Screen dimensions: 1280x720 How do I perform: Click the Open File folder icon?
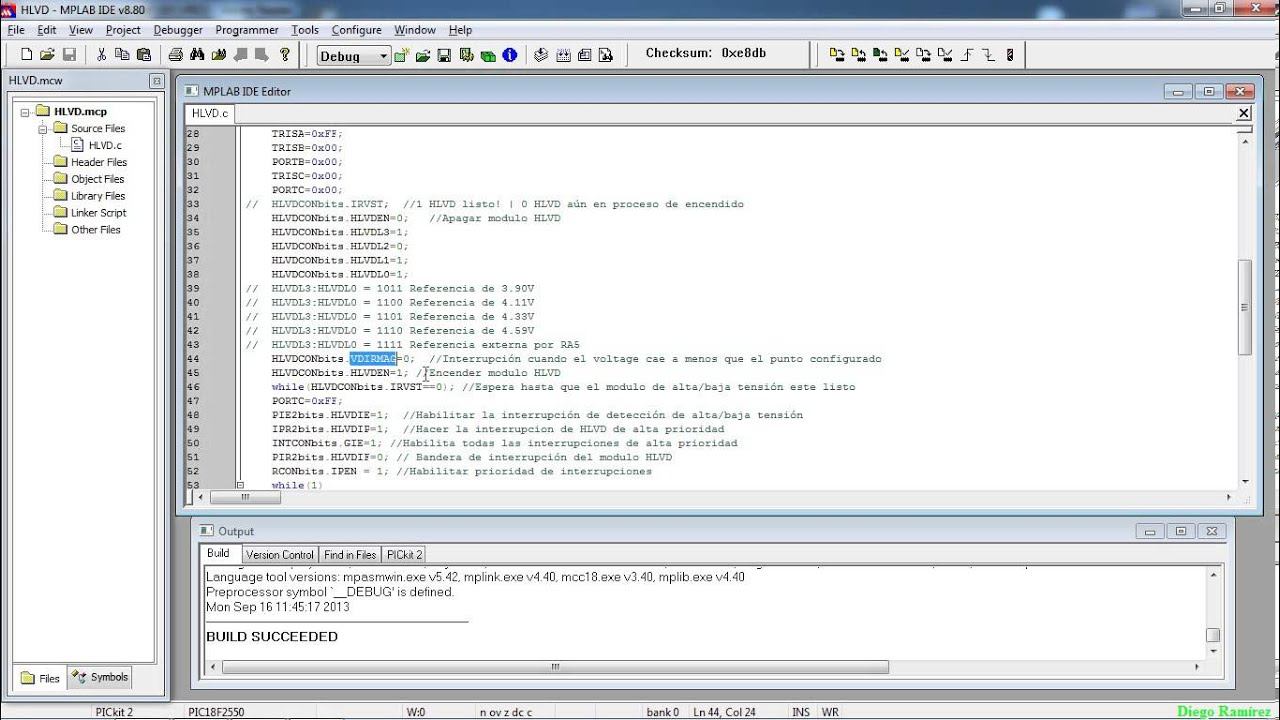tap(47, 55)
